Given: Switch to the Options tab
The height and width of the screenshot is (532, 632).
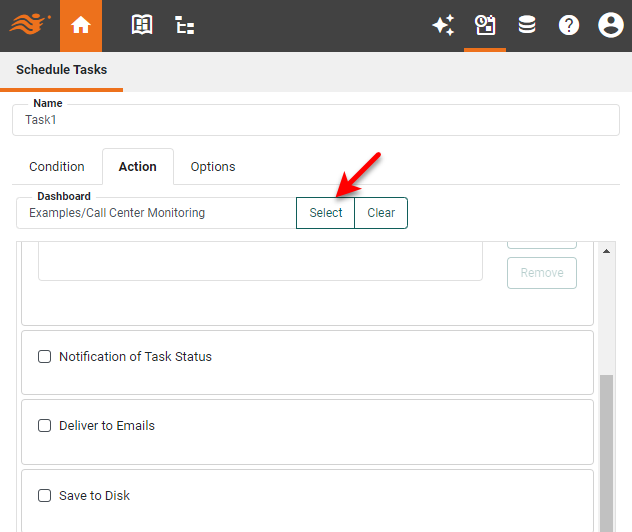Looking at the screenshot, I should [x=213, y=167].
